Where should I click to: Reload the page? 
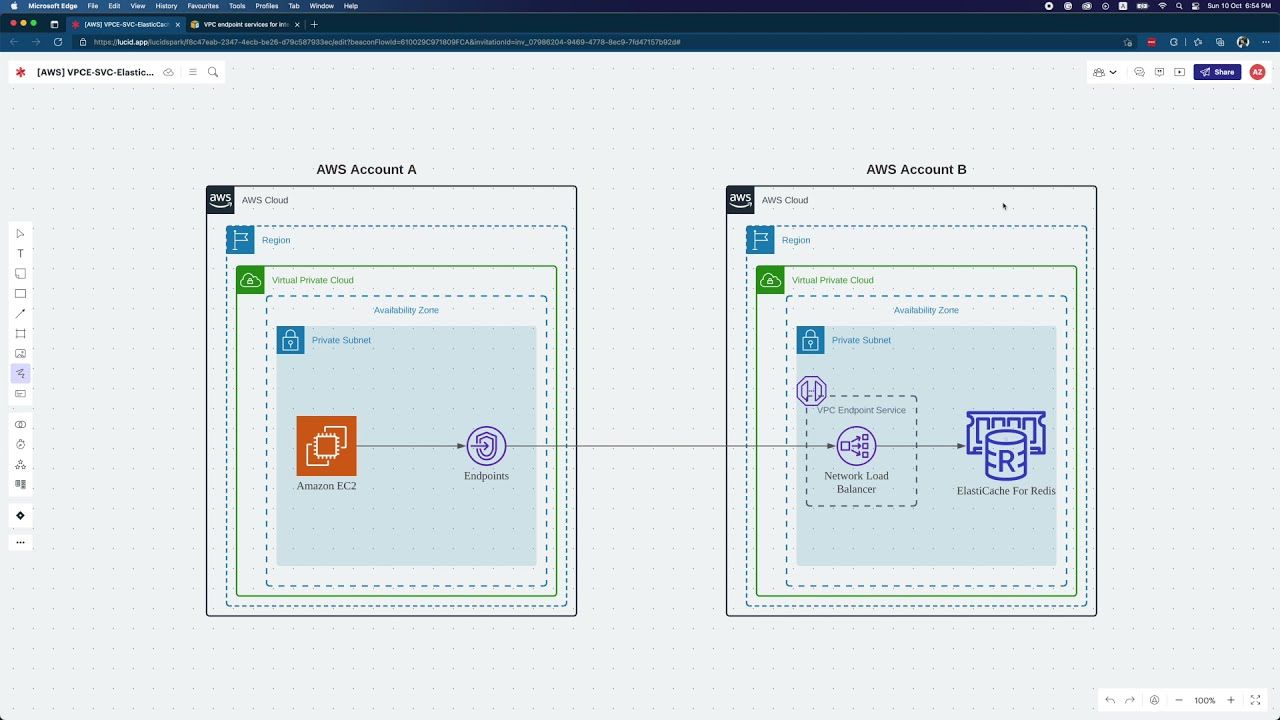coord(58,42)
